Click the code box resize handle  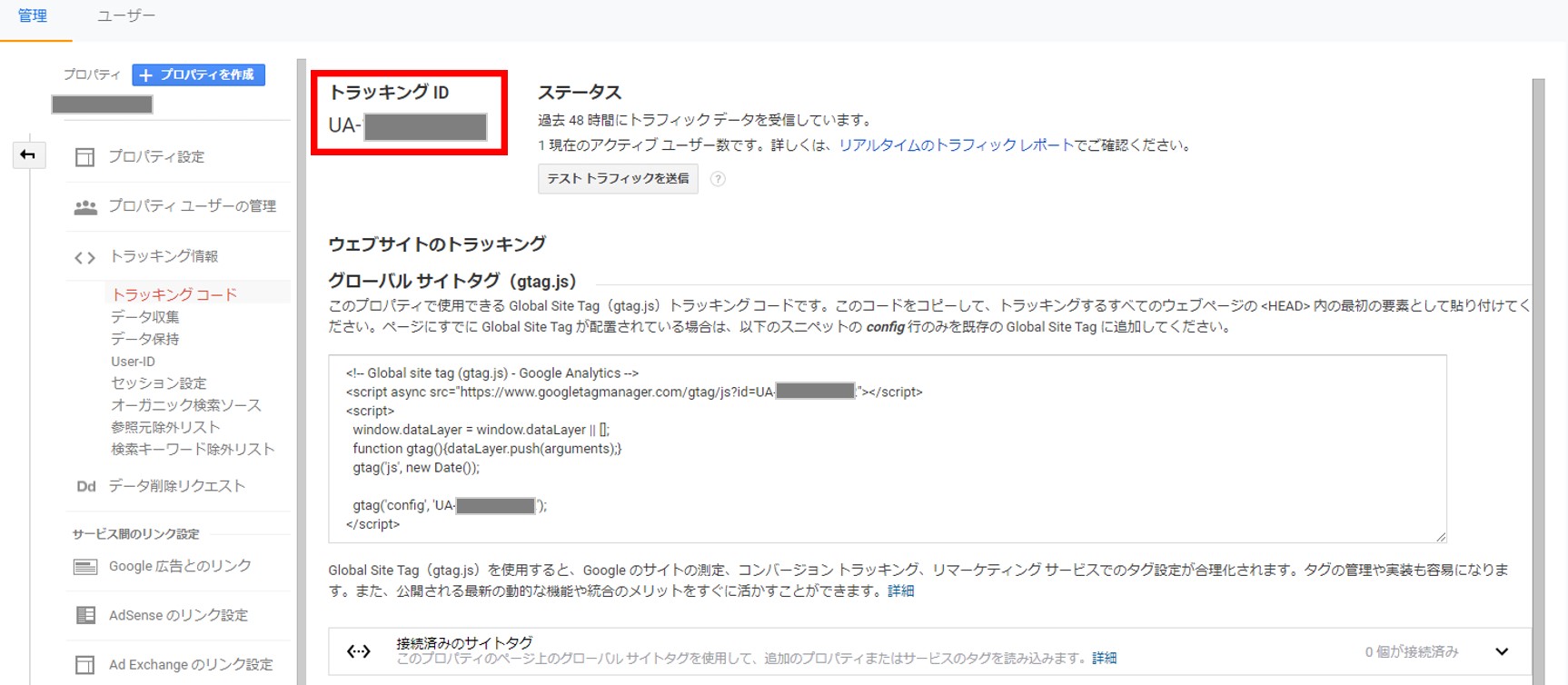point(1440,536)
